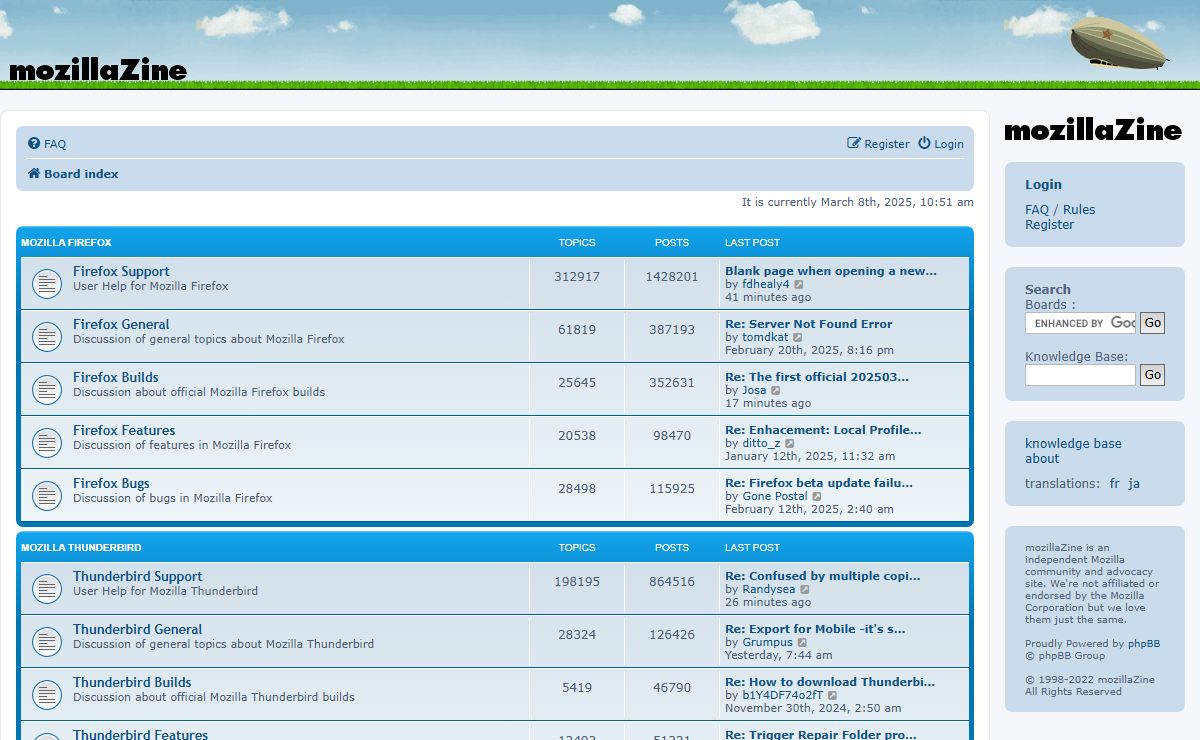View latest post icon next to ditto_z
The width and height of the screenshot is (1200, 740).
coord(790,444)
